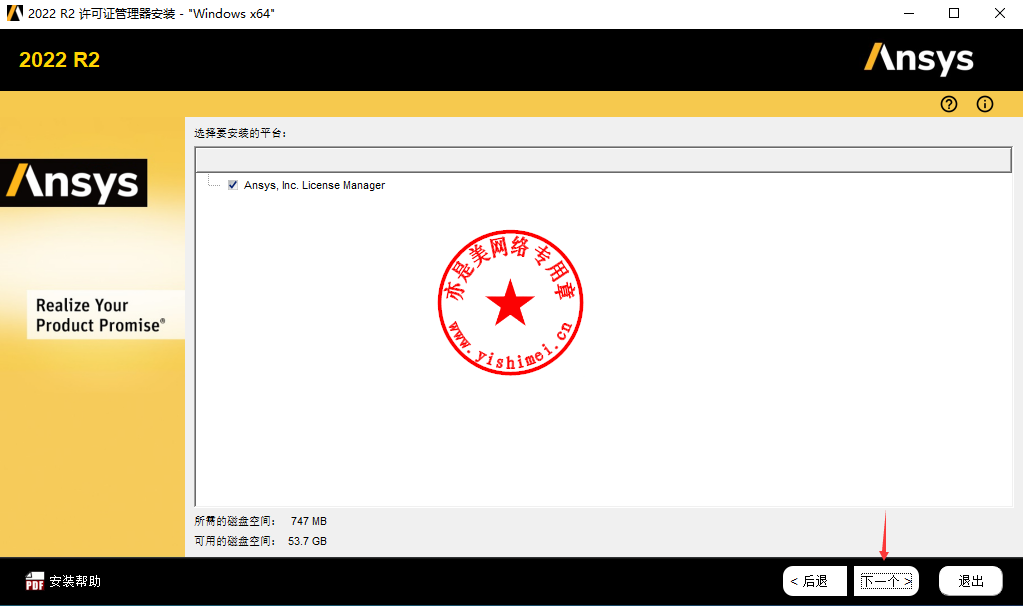Click the 2022 R2 version text

[59, 60]
